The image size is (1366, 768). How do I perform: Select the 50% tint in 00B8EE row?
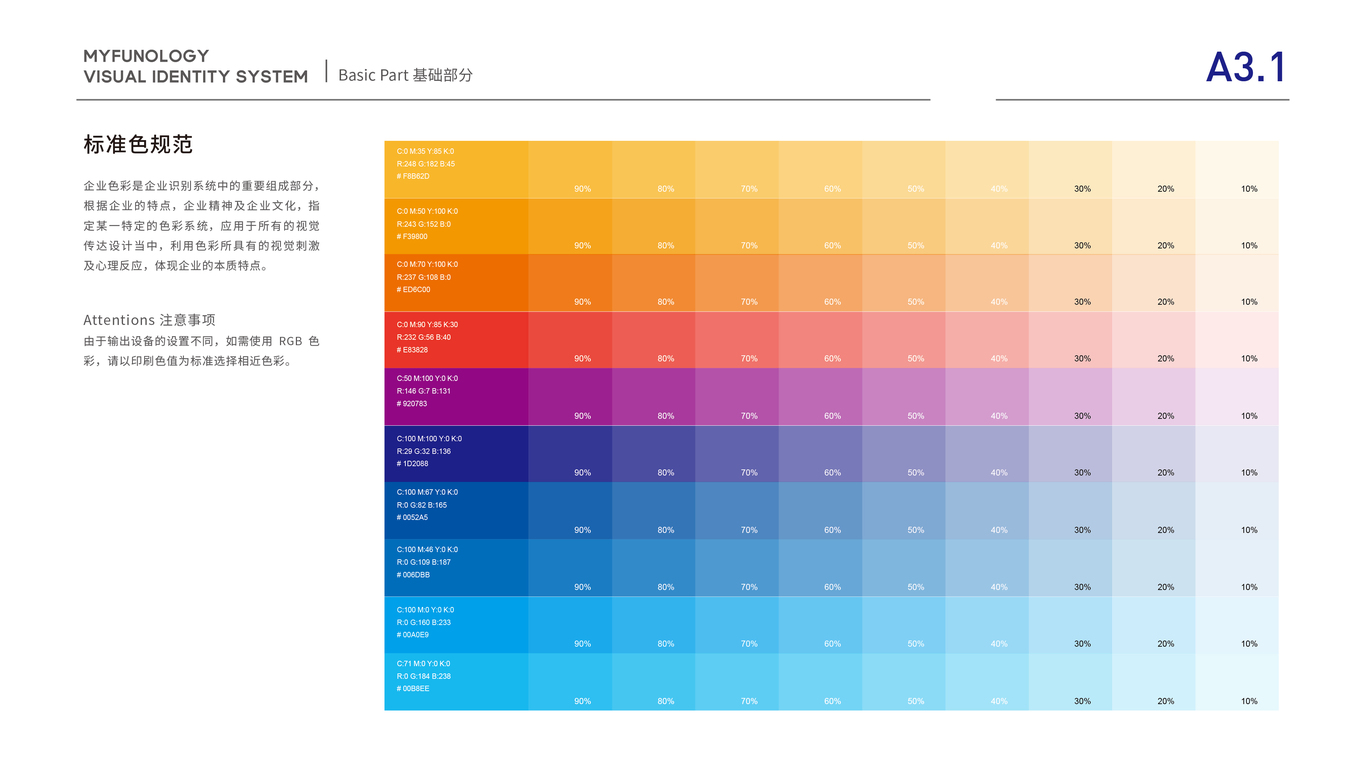coord(904,682)
